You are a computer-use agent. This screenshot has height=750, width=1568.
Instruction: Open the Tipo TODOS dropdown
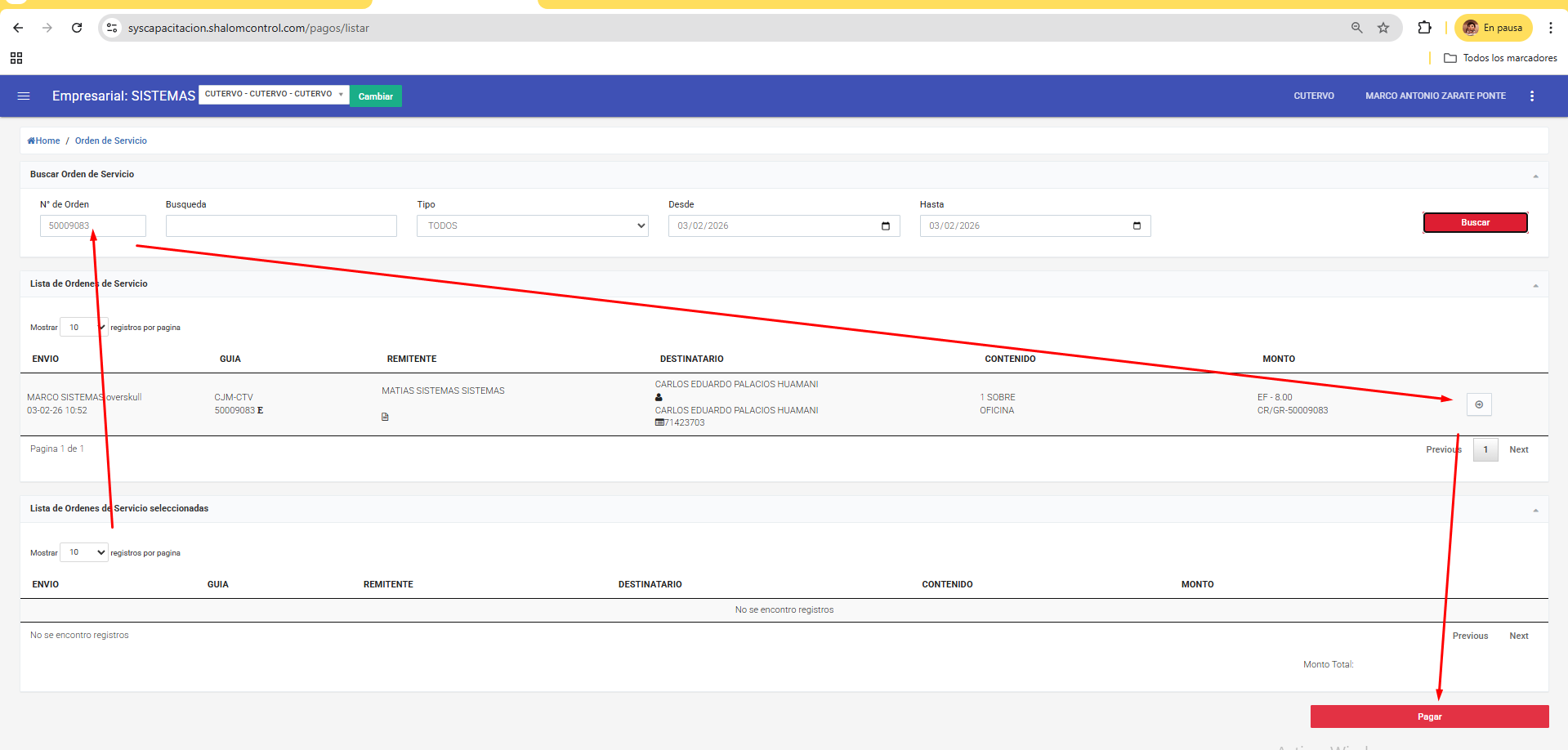[532, 226]
